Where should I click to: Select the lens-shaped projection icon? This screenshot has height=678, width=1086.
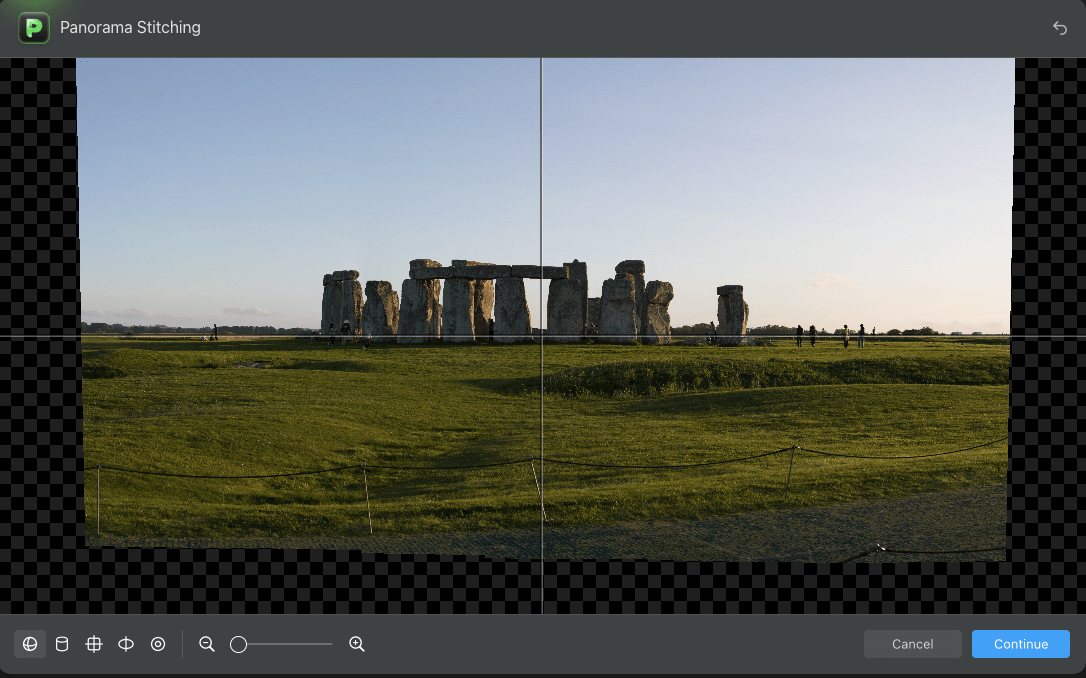tap(126, 644)
